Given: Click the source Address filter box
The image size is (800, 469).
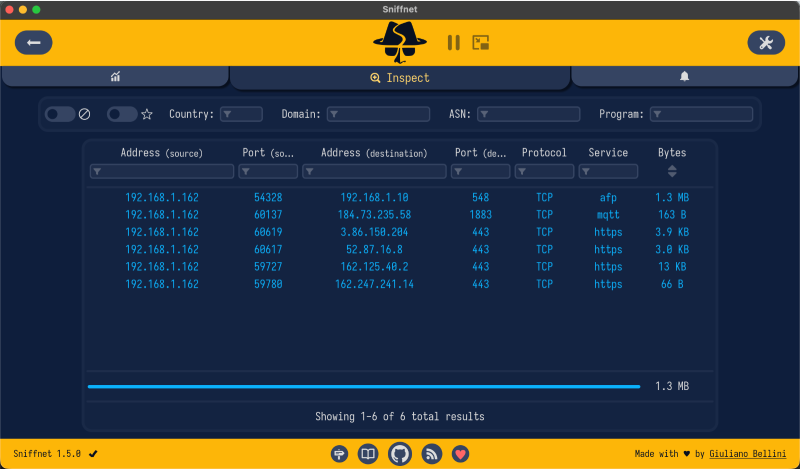Looking at the screenshot, I should coord(162,171).
